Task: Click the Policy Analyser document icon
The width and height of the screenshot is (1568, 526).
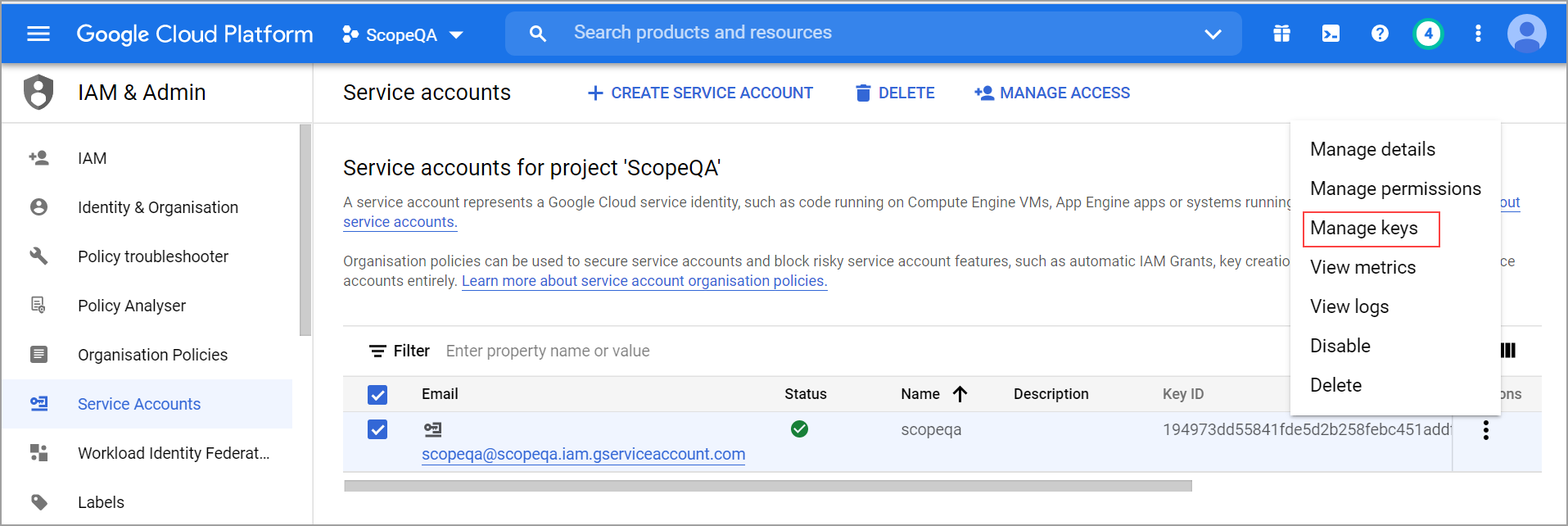Action: click(x=38, y=305)
